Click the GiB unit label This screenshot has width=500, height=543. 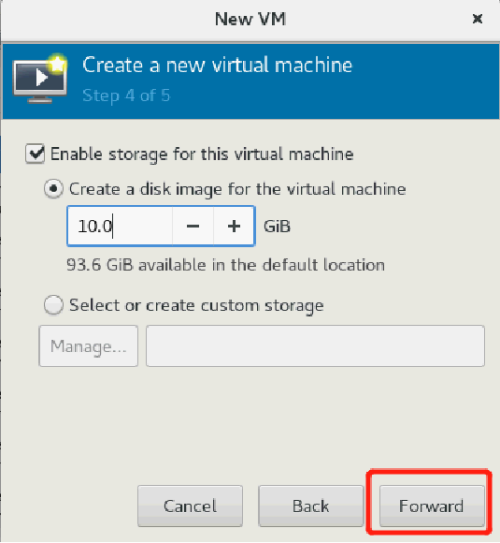coord(277,226)
